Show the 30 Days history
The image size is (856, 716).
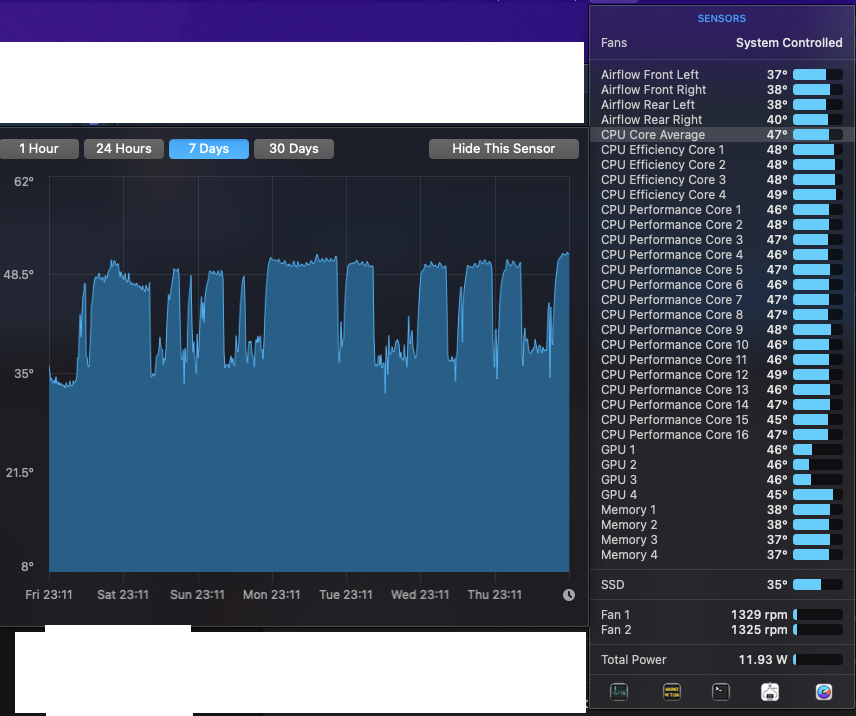(x=294, y=148)
